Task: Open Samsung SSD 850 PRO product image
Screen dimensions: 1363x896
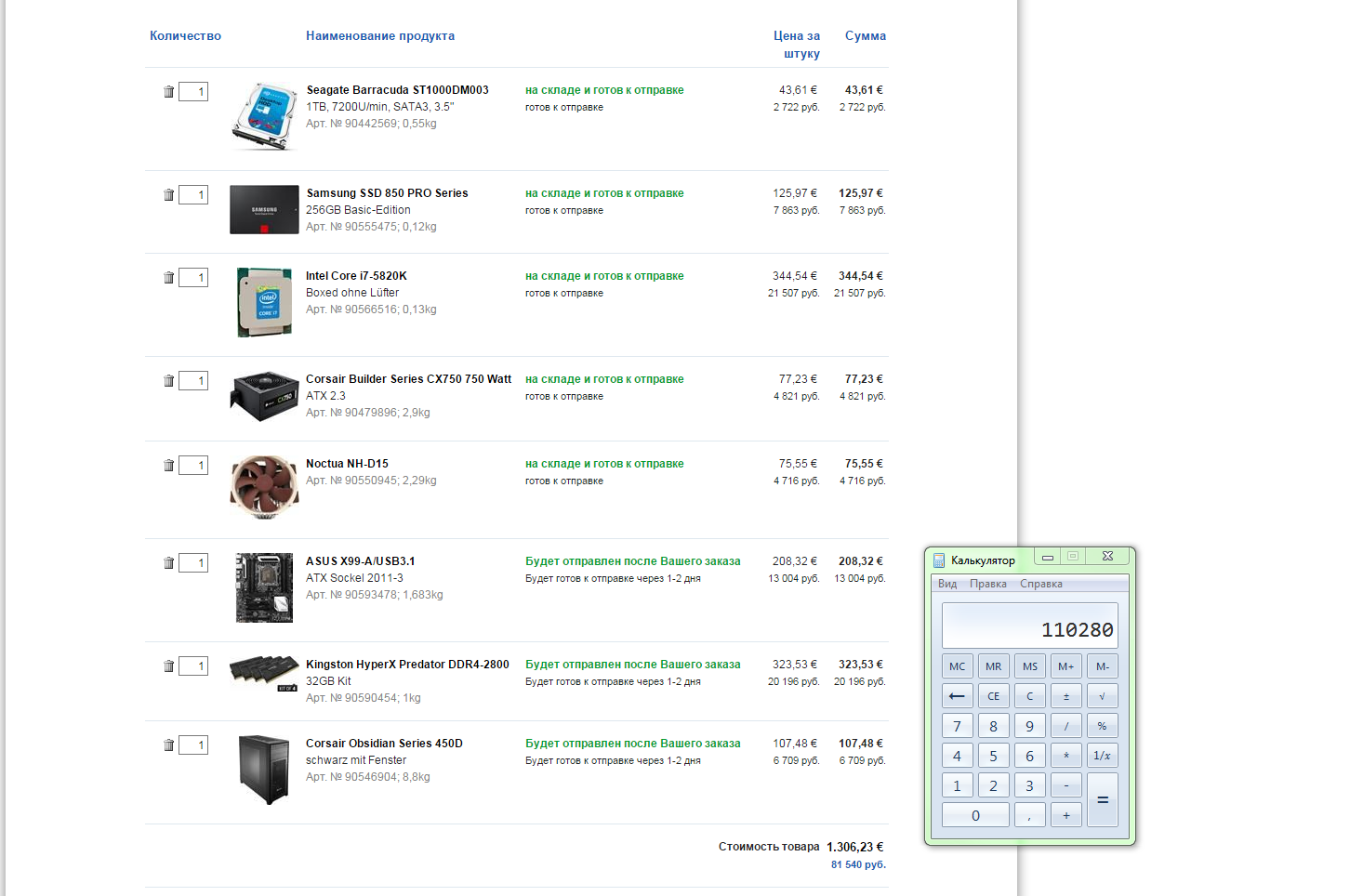Action: pyautogui.click(x=264, y=210)
